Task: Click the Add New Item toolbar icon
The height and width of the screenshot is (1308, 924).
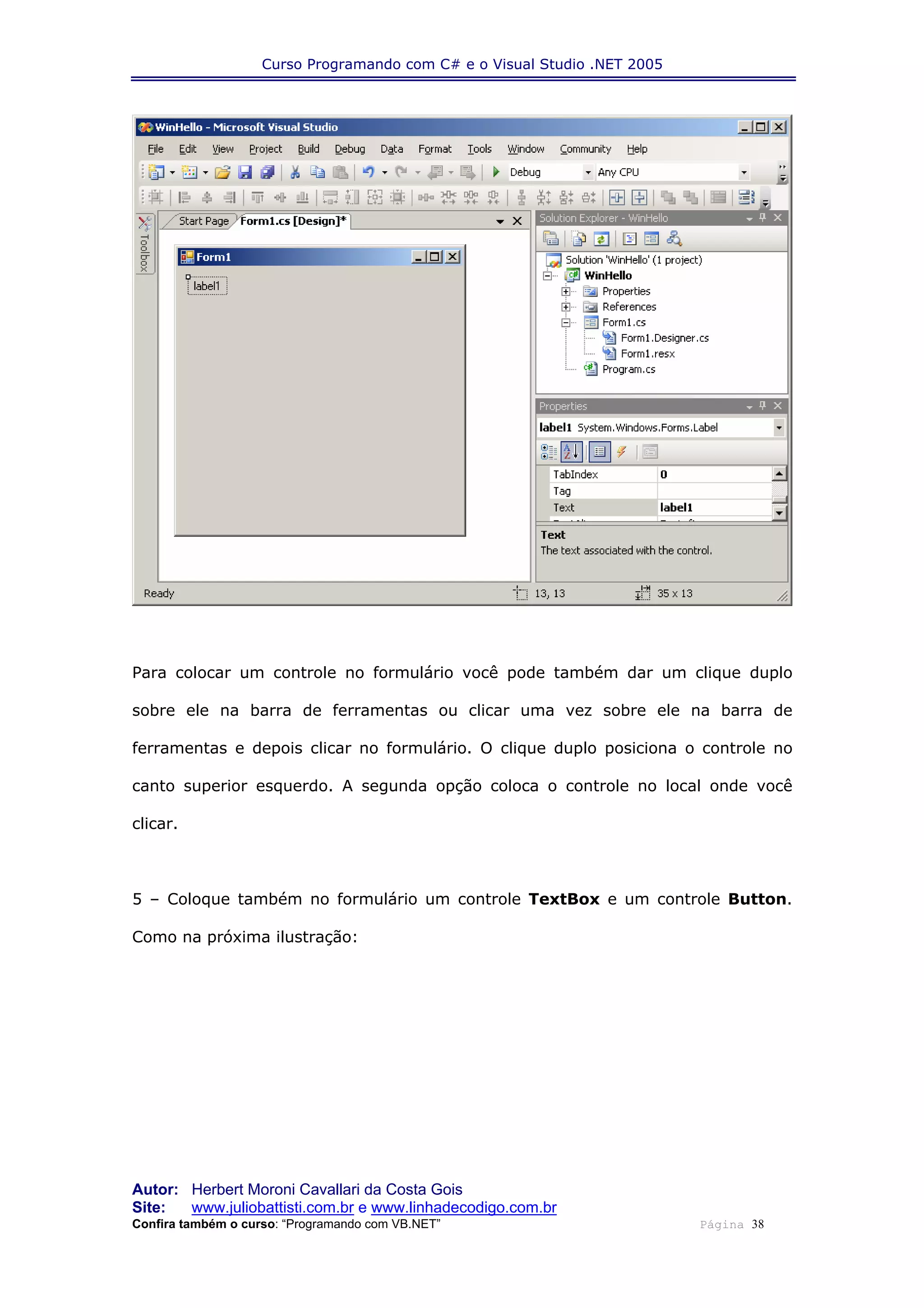Action: [x=189, y=172]
